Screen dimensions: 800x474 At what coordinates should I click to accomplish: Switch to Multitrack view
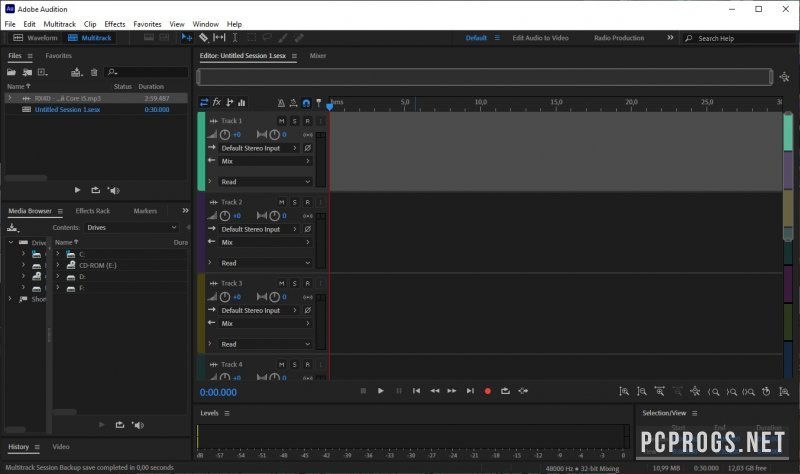[90, 38]
